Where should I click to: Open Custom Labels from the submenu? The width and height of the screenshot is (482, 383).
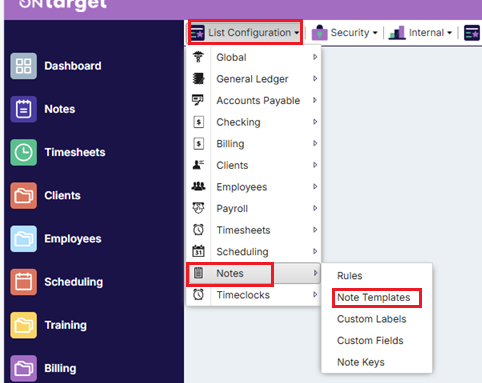(x=372, y=319)
